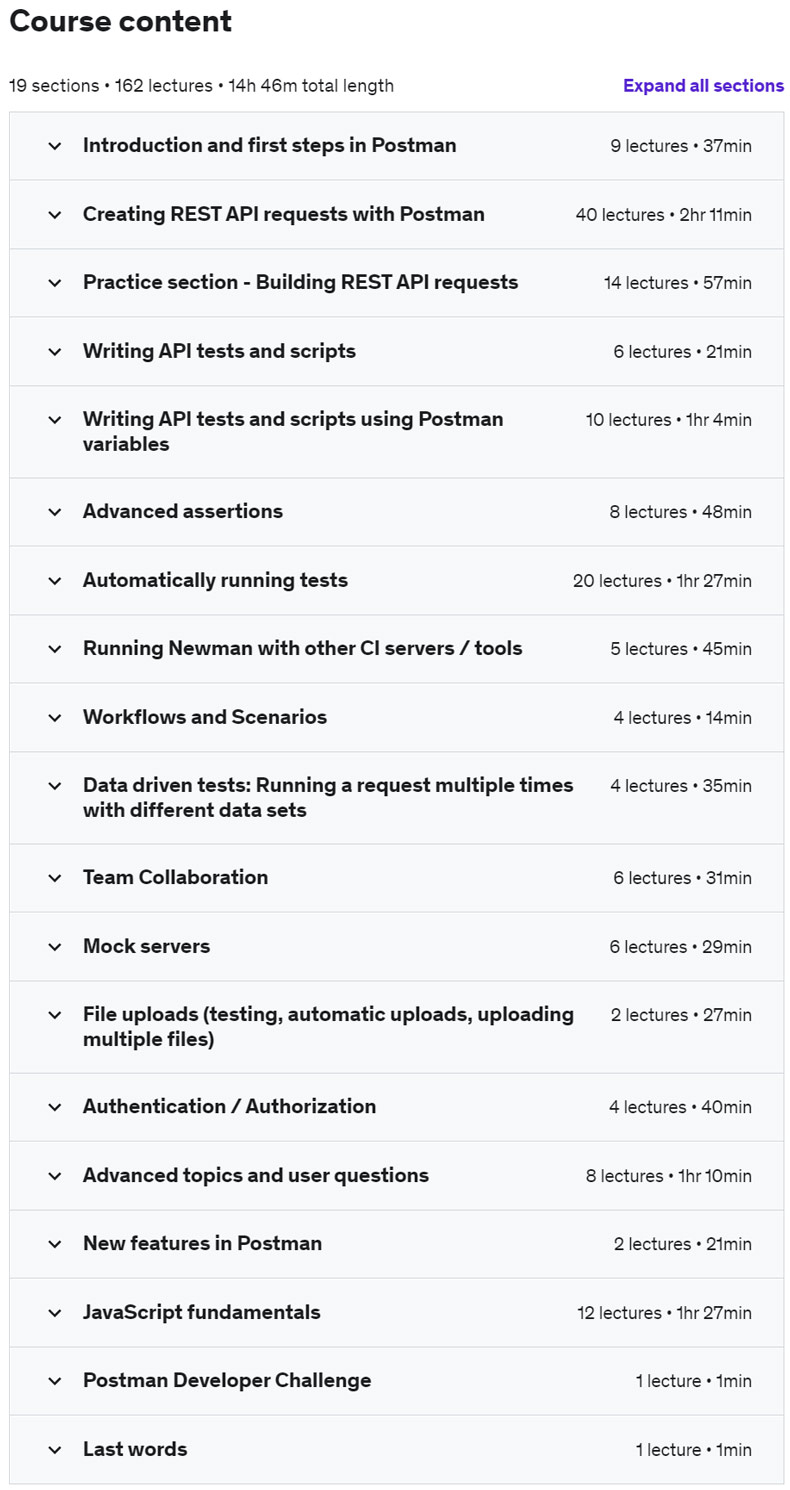The height and width of the screenshot is (1490, 790).
Task: Click chevron beside Authentication / Authorization
Action: 55,1107
